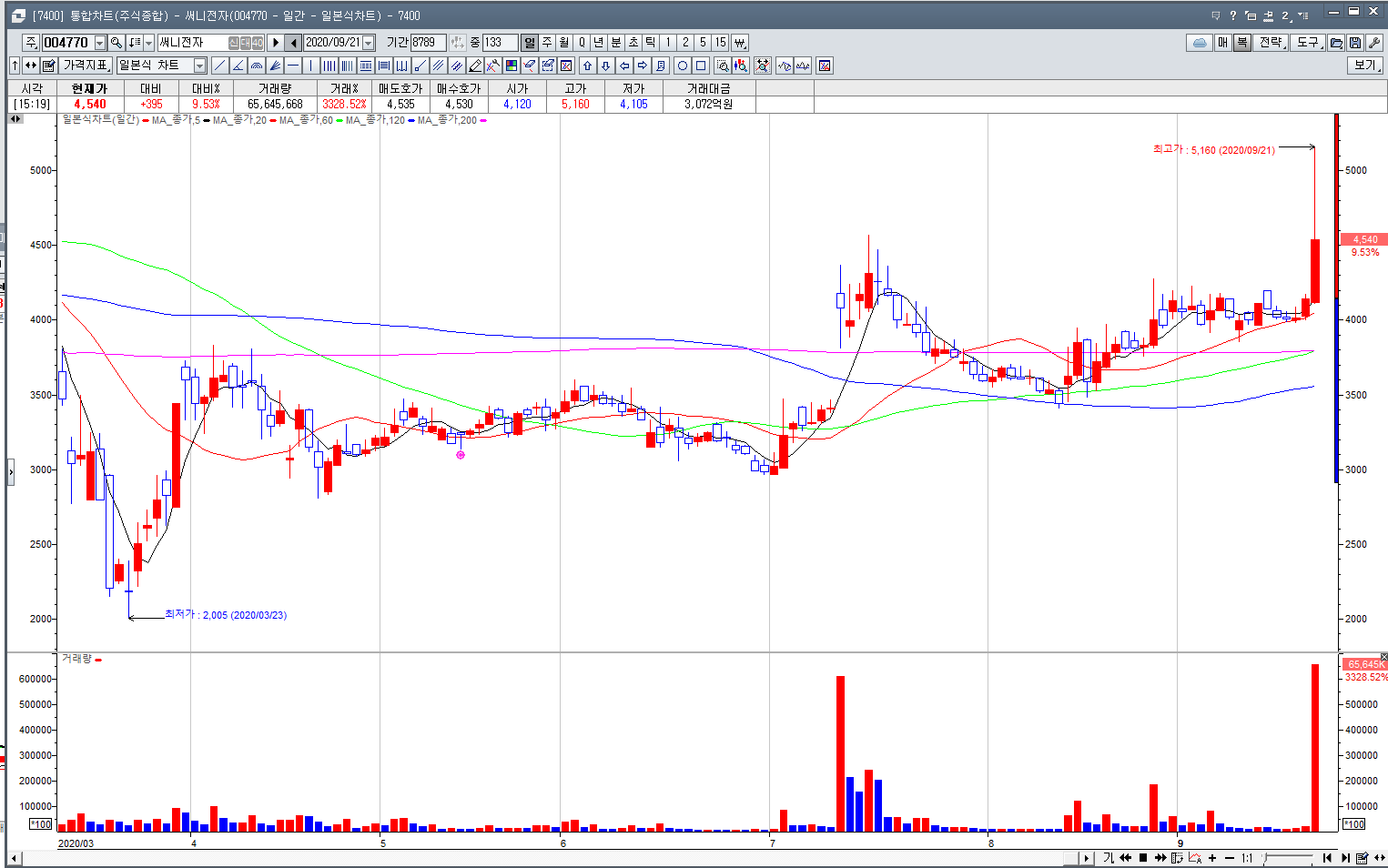The width and height of the screenshot is (1388, 868).
Task: Click the won currency toggle button
Action: [x=740, y=43]
